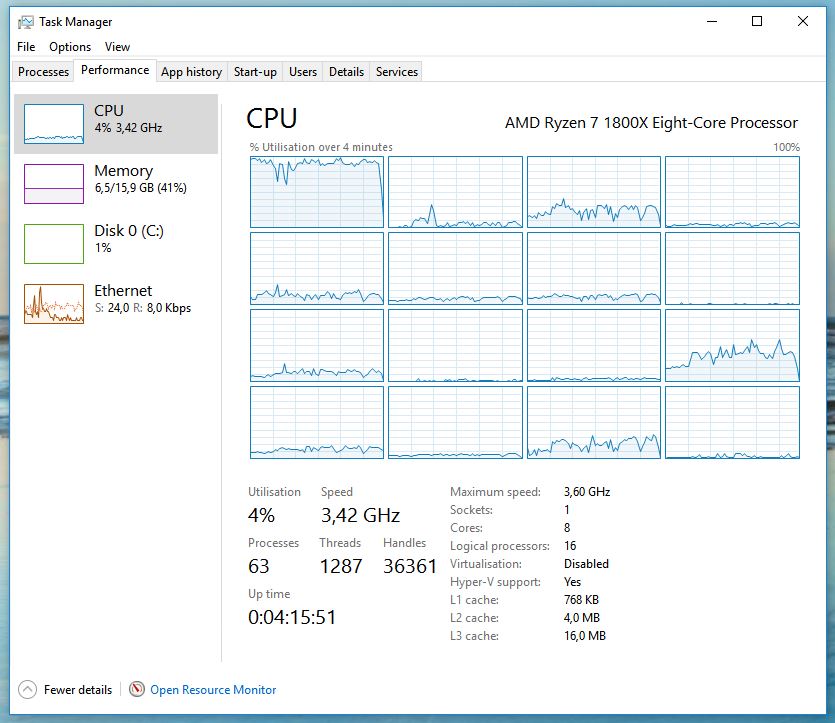Select the CPU mini graph thumbnail in sidebar
The width and height of the screenshot is (835, 723).
(53, 123)
